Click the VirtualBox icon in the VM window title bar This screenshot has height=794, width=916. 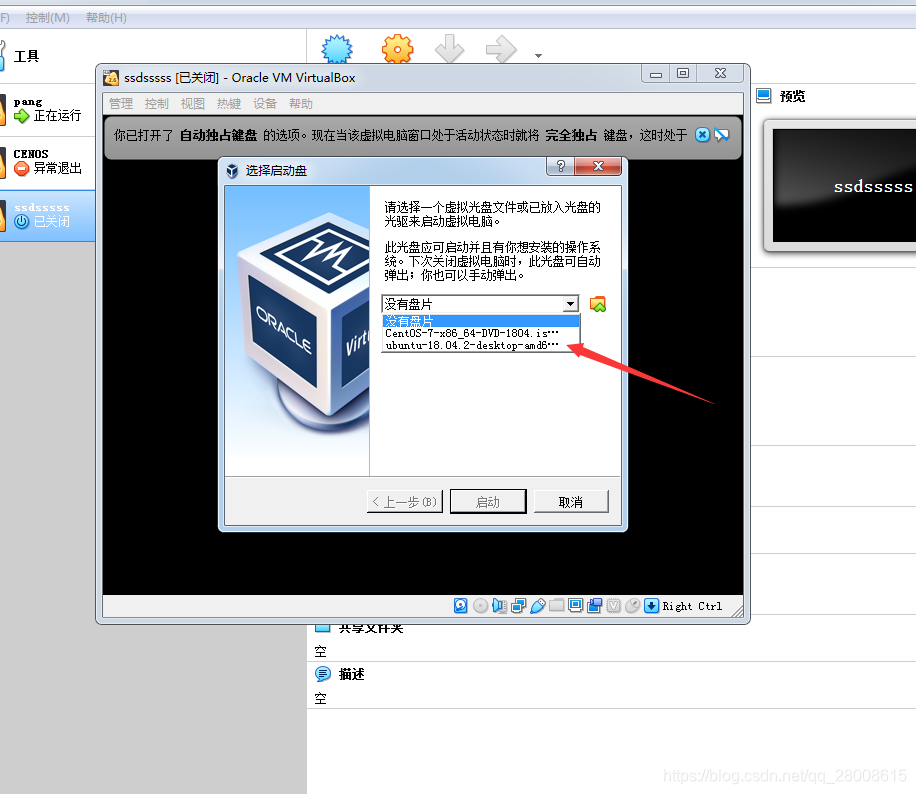pyautogui.click(x=111, y=78)
